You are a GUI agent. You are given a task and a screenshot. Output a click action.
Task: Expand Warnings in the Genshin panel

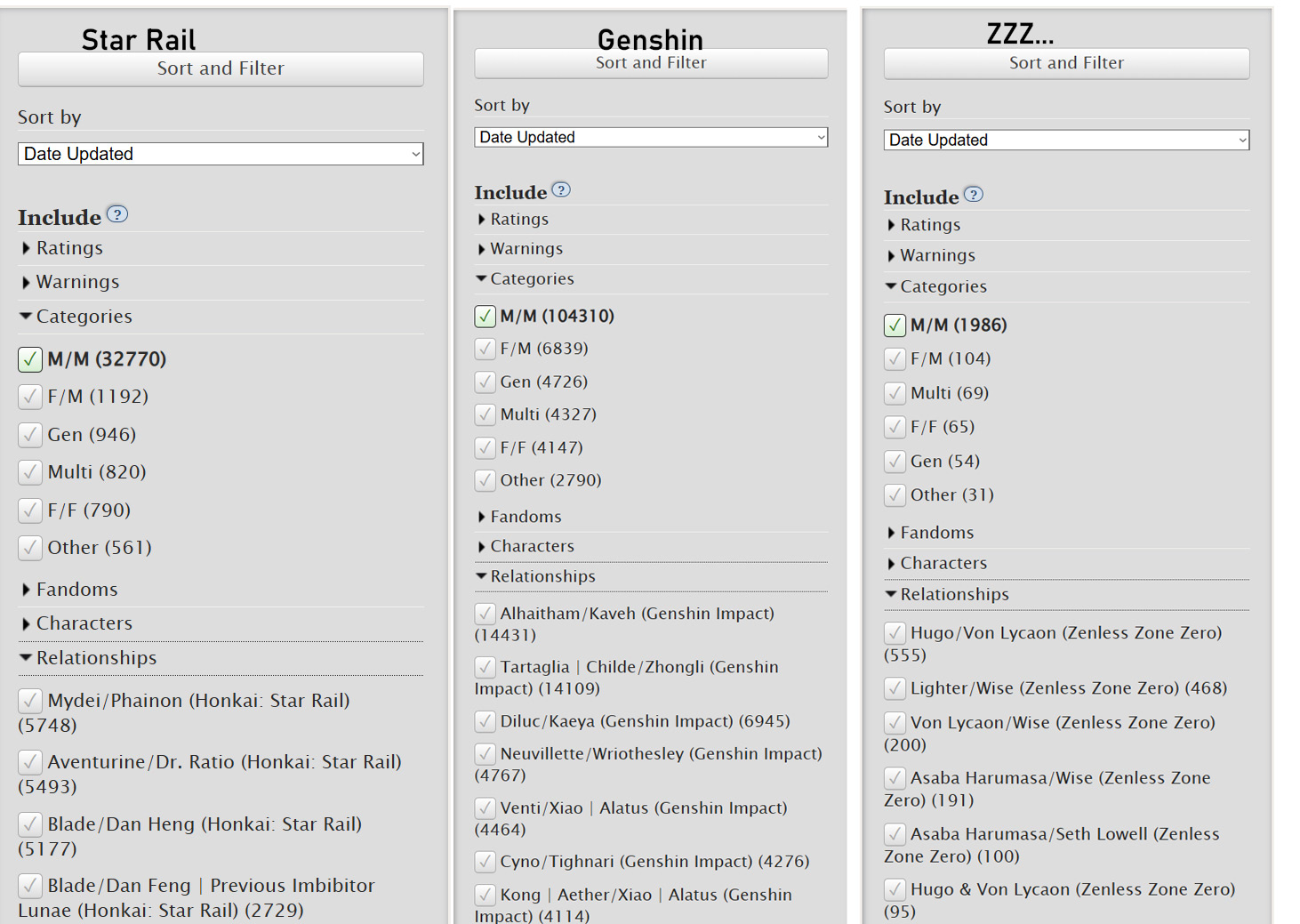click(x=520, y=249)
